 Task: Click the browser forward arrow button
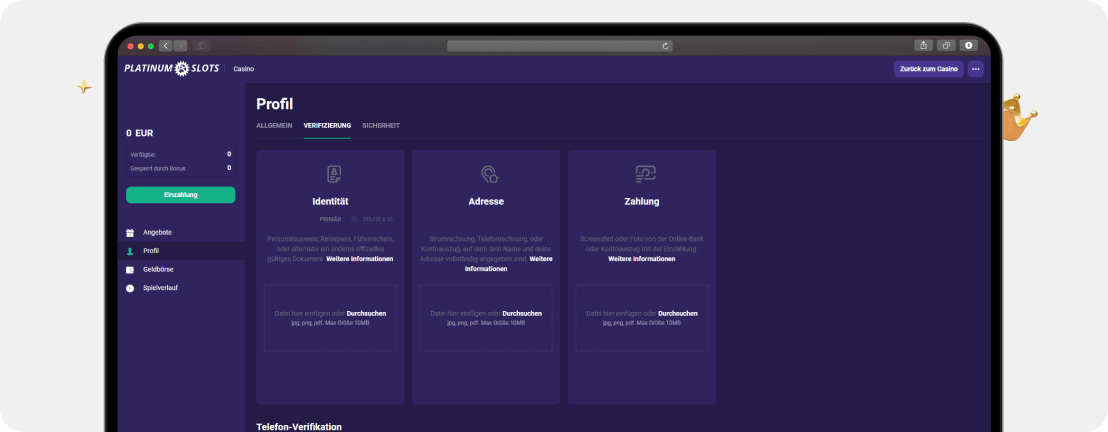coord(180,45)
